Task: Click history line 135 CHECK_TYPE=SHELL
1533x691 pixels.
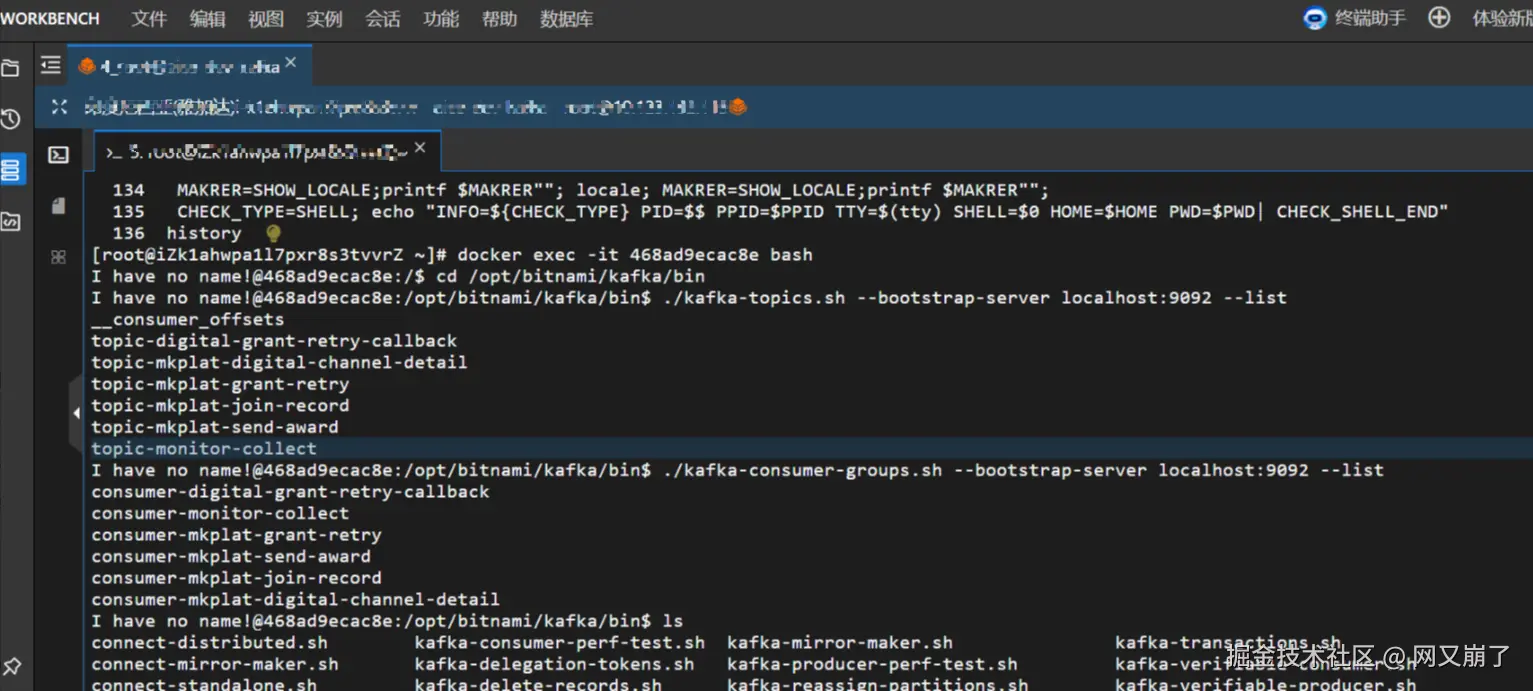Action: point(781,212)
